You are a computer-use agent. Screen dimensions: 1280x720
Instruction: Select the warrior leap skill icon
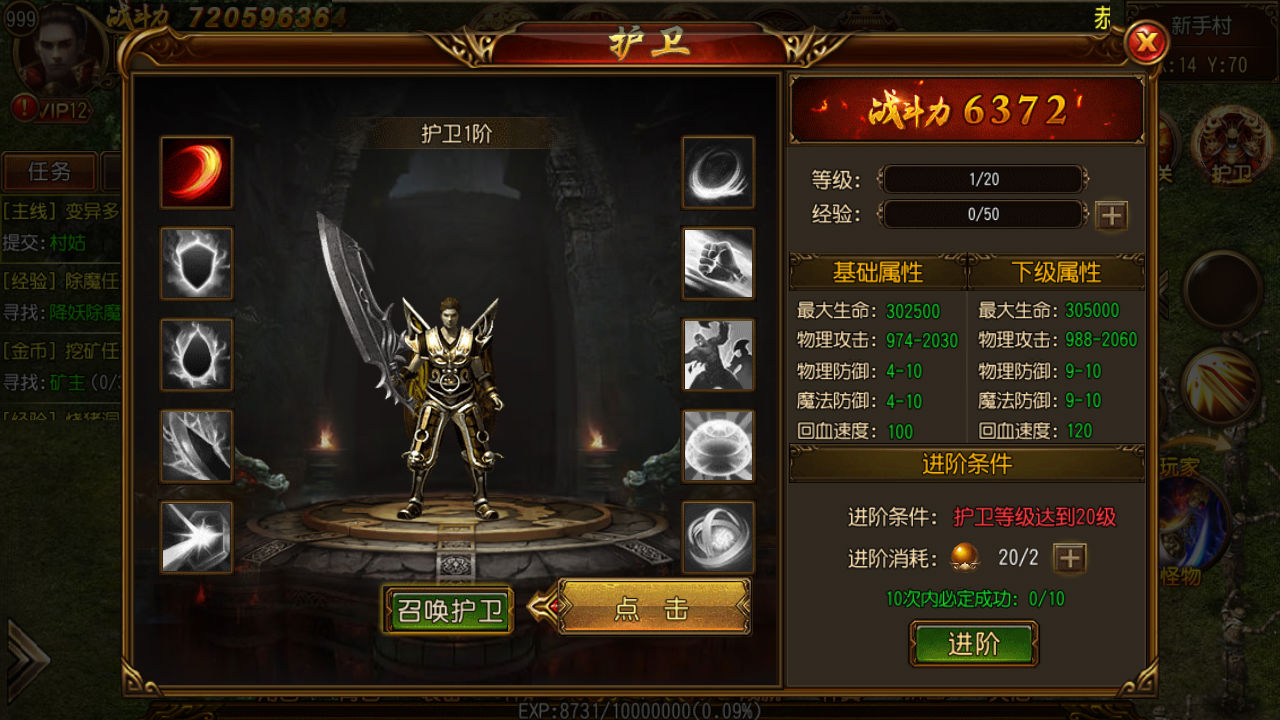(718, 354)
